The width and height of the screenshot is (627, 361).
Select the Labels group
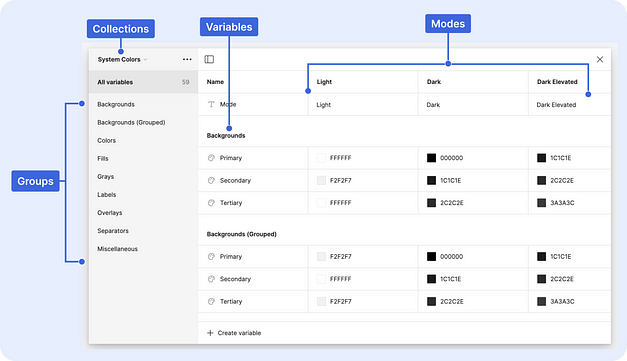click(107, 195)
